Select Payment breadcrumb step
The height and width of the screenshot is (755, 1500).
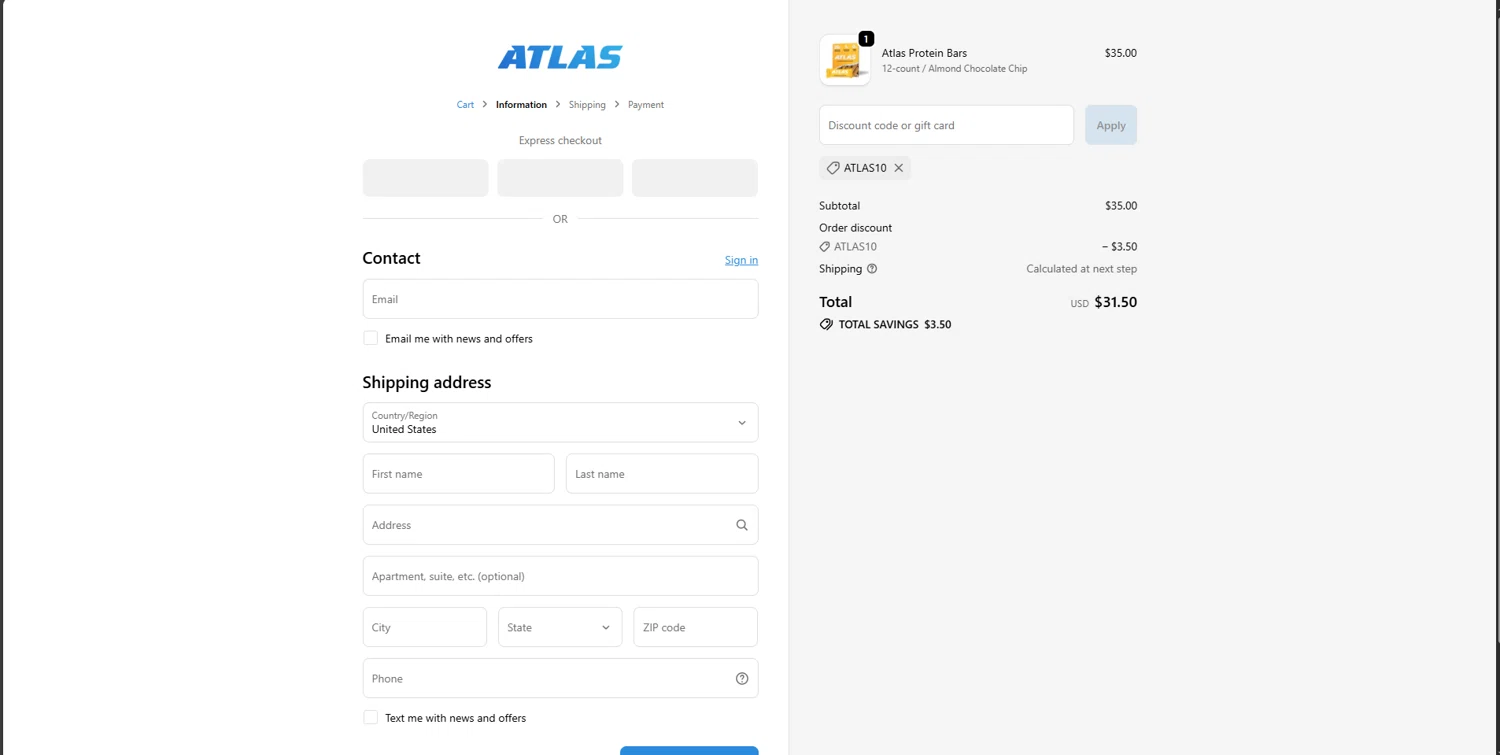point(646,105)
